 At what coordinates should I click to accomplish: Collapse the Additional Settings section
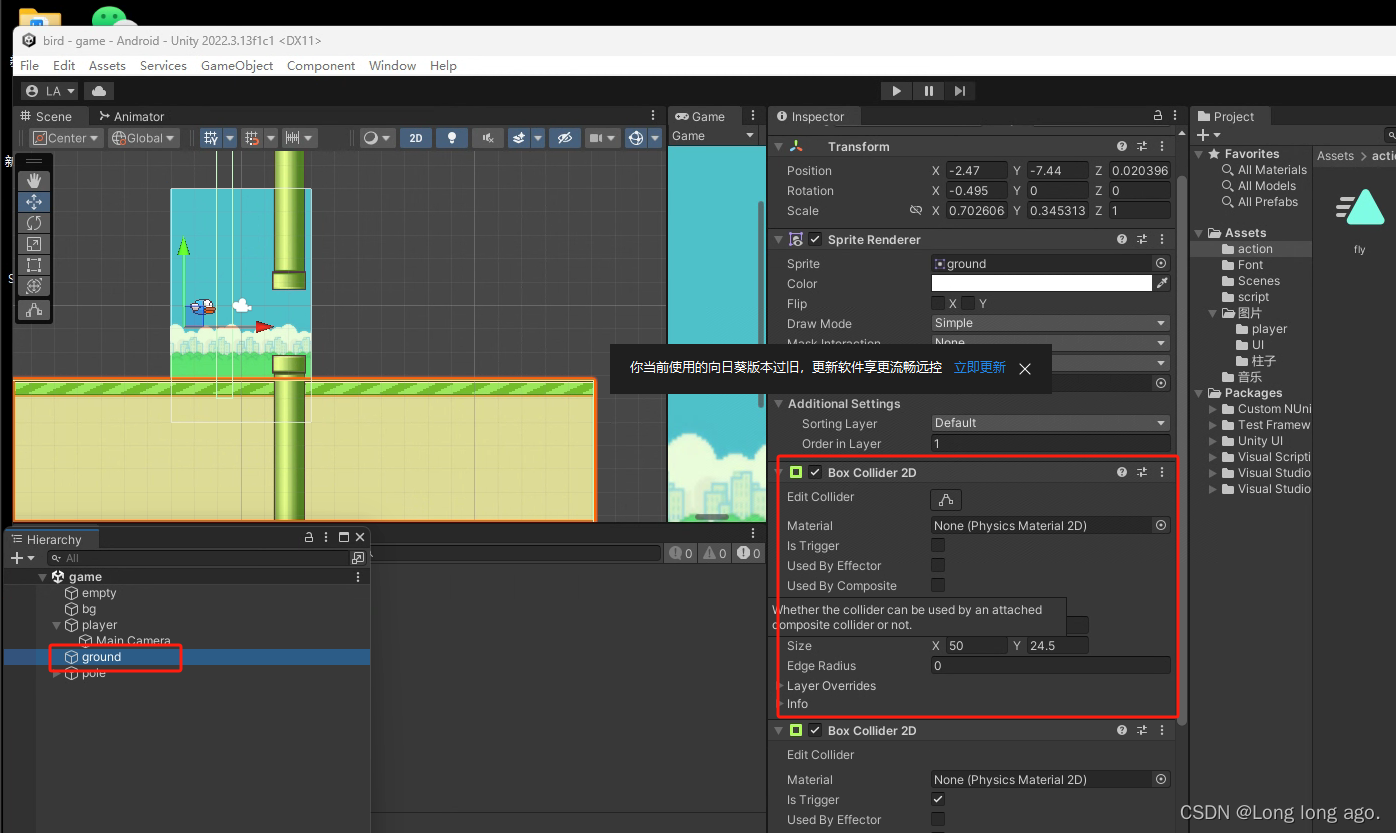pyautogui.click(x=779, y=404)
